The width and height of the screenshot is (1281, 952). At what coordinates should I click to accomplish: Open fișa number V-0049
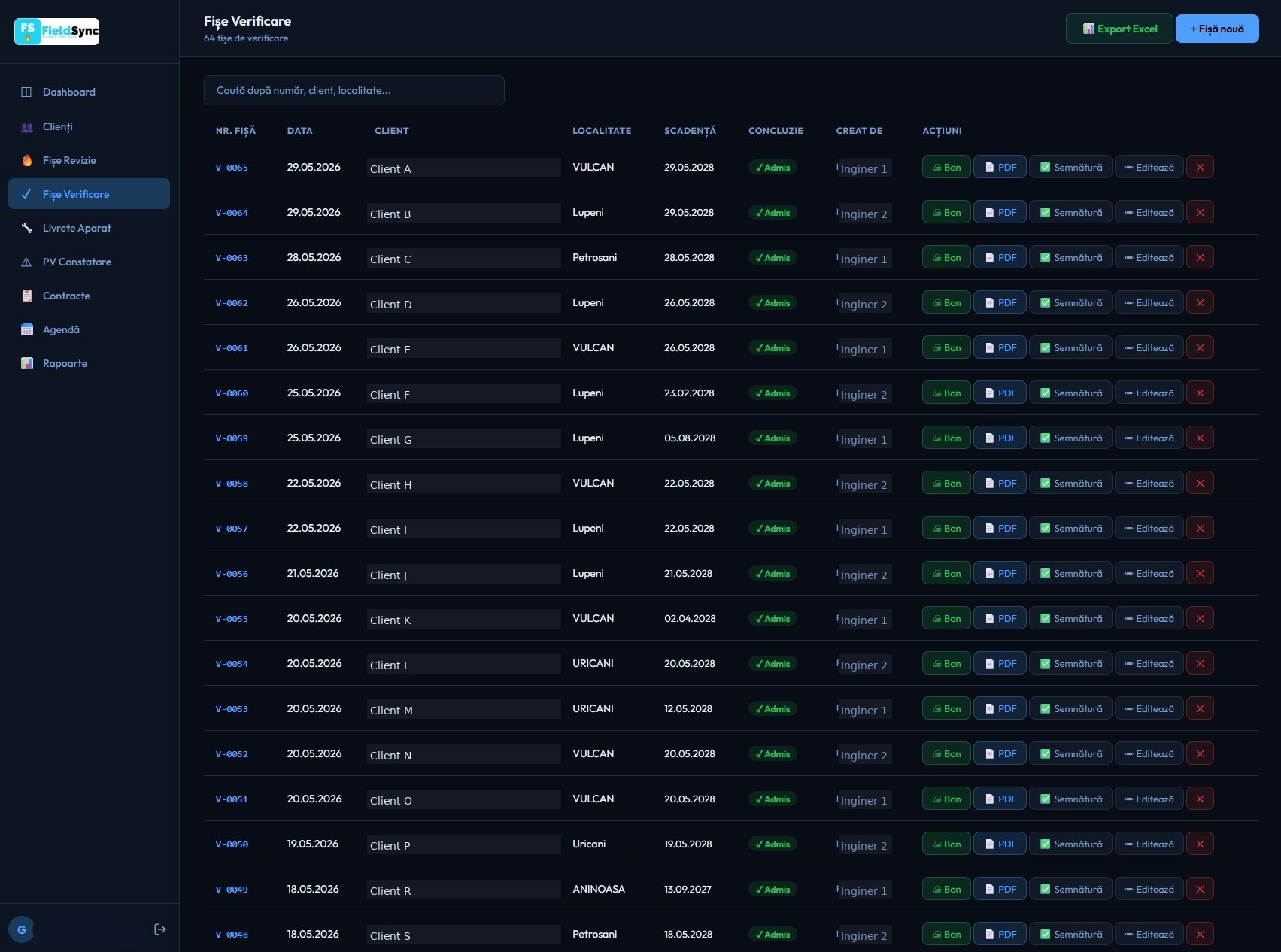[x=232, y=890]
